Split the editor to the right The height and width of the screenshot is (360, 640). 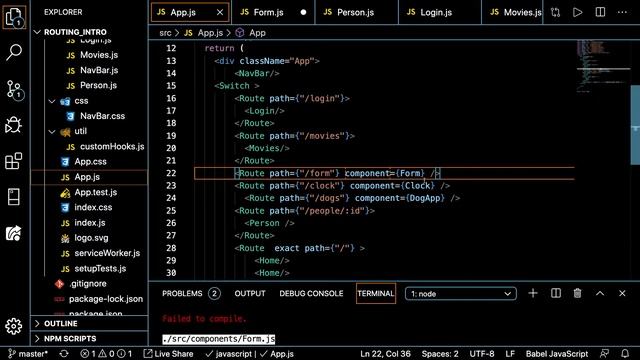pyautogui.click(x=600, y=12)
